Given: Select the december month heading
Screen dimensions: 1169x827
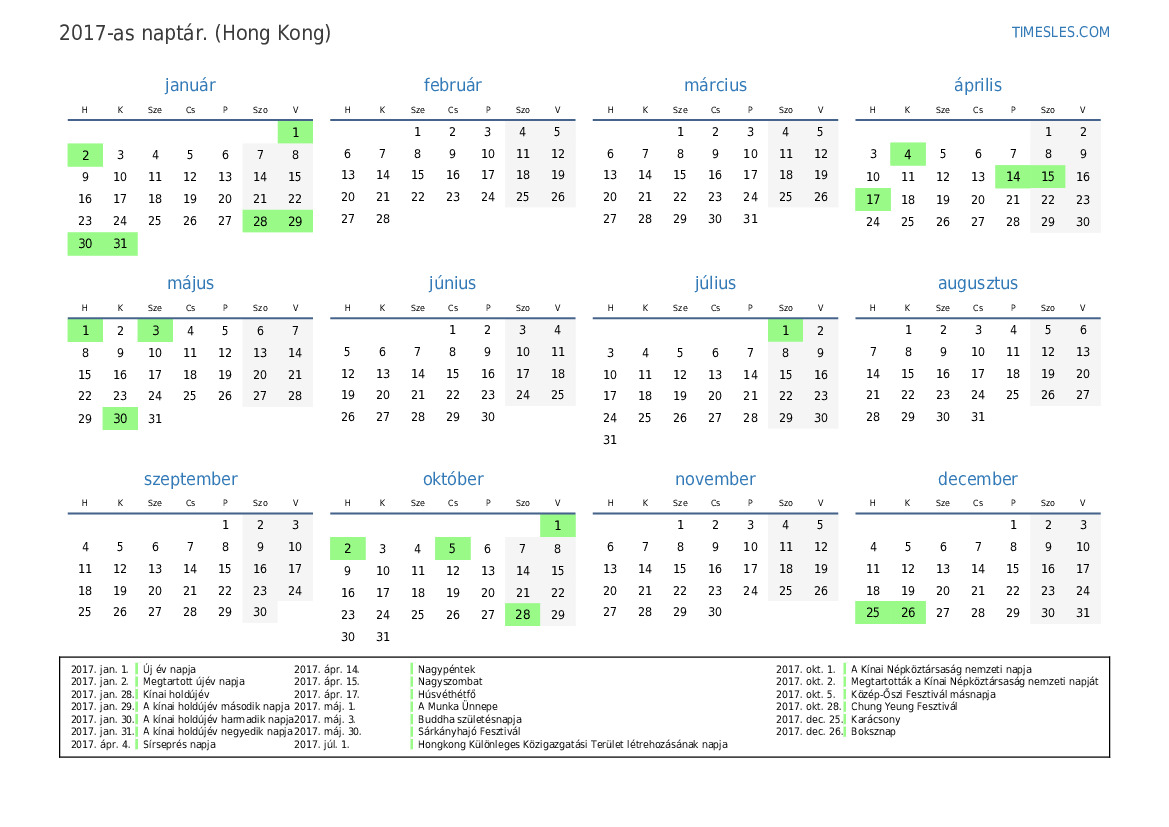Looking at the screenshot, I should click(977, 479).
